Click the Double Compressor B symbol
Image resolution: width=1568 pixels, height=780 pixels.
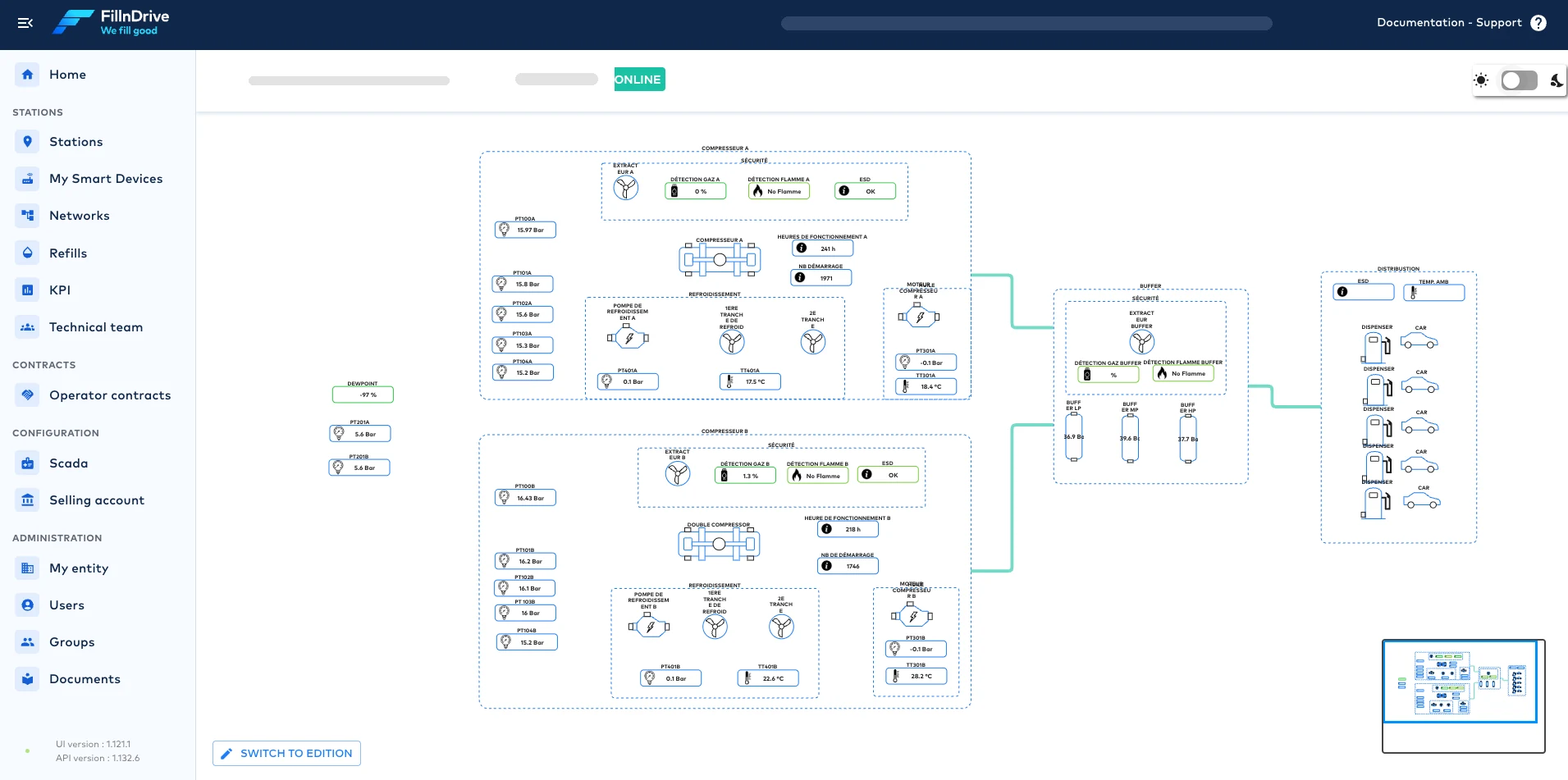coord(719,544)
